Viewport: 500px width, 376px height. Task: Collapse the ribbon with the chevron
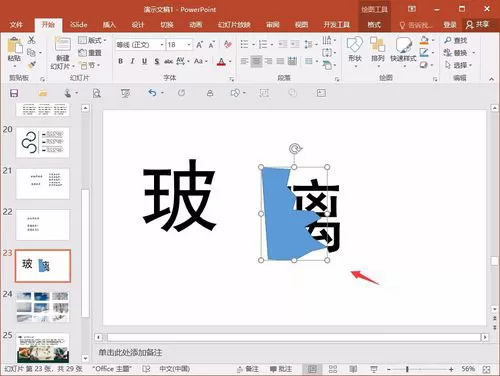[x=491, y=79]
